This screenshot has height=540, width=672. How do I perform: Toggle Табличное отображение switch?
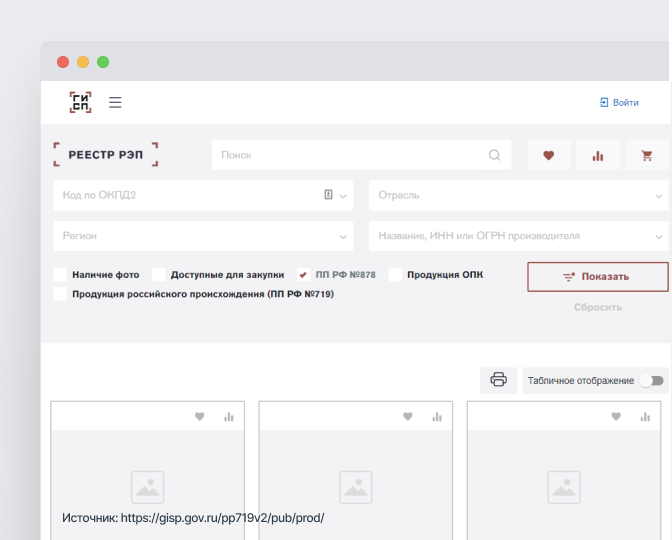coord(655,381)
